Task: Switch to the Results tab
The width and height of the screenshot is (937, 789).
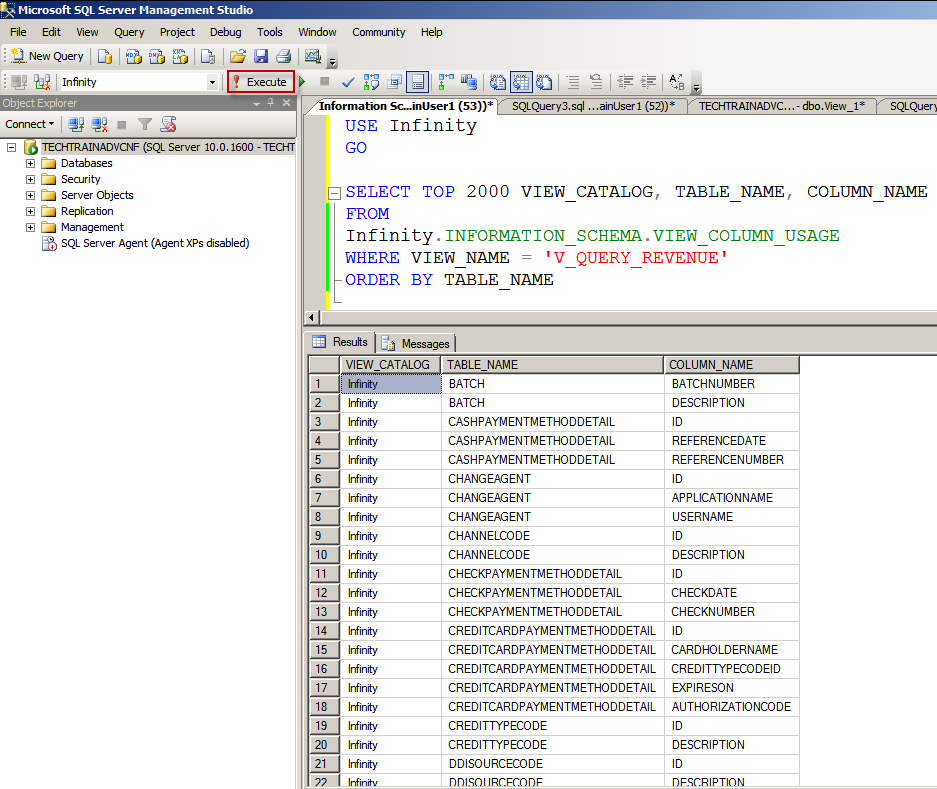Action: point(341,342)
